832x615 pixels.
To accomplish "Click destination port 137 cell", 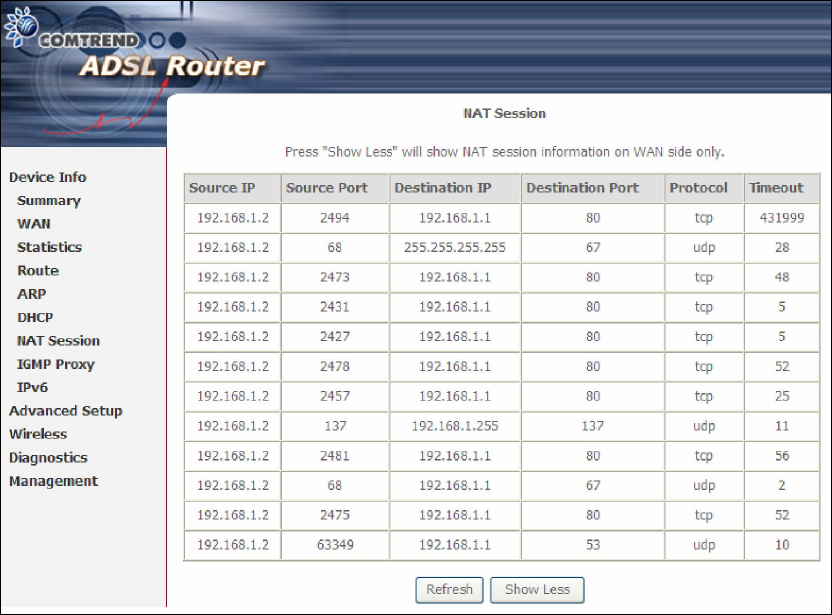I will point(593,426).
